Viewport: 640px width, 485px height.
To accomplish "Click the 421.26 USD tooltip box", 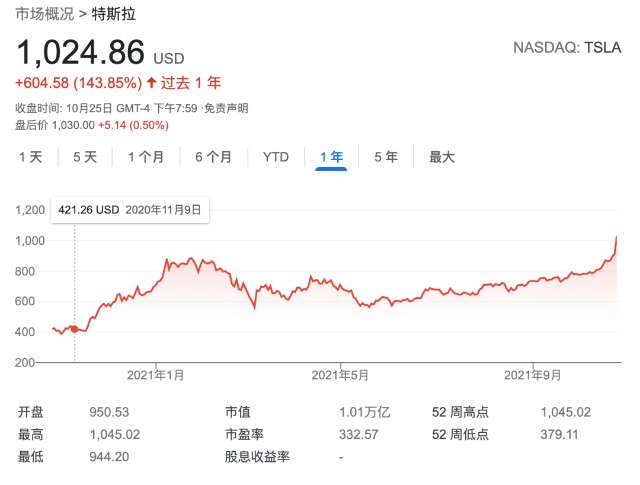I will coord(130,210).
